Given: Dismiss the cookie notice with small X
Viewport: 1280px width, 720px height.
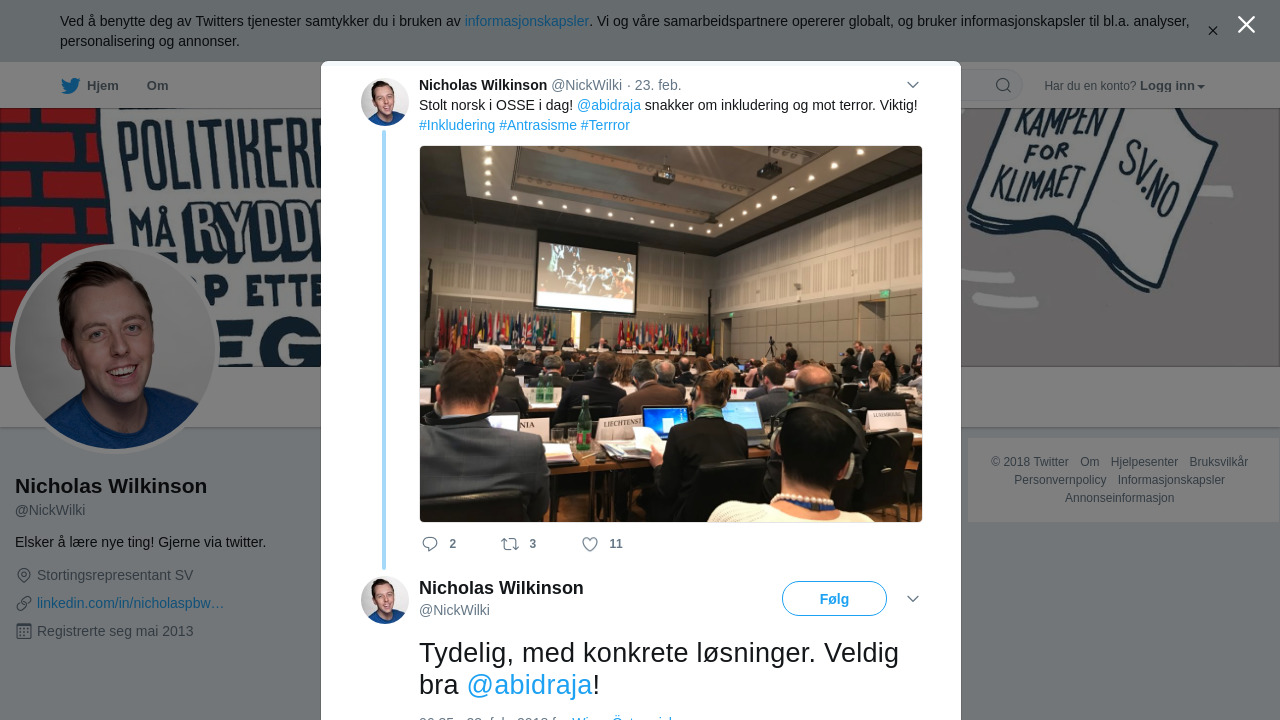Looking at the screenshot, I should pyautogui.click(x=1212, y=31).
